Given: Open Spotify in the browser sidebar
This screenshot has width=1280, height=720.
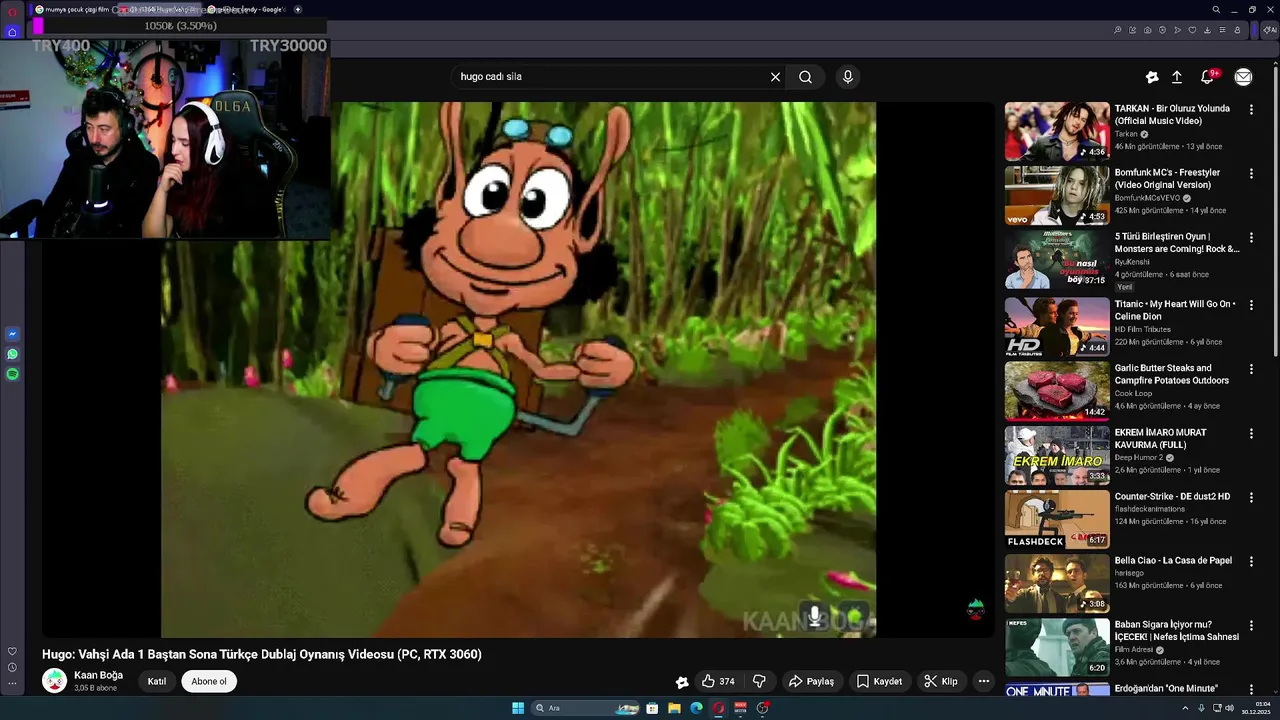Looking at the screenshot, I should [12, 374].
